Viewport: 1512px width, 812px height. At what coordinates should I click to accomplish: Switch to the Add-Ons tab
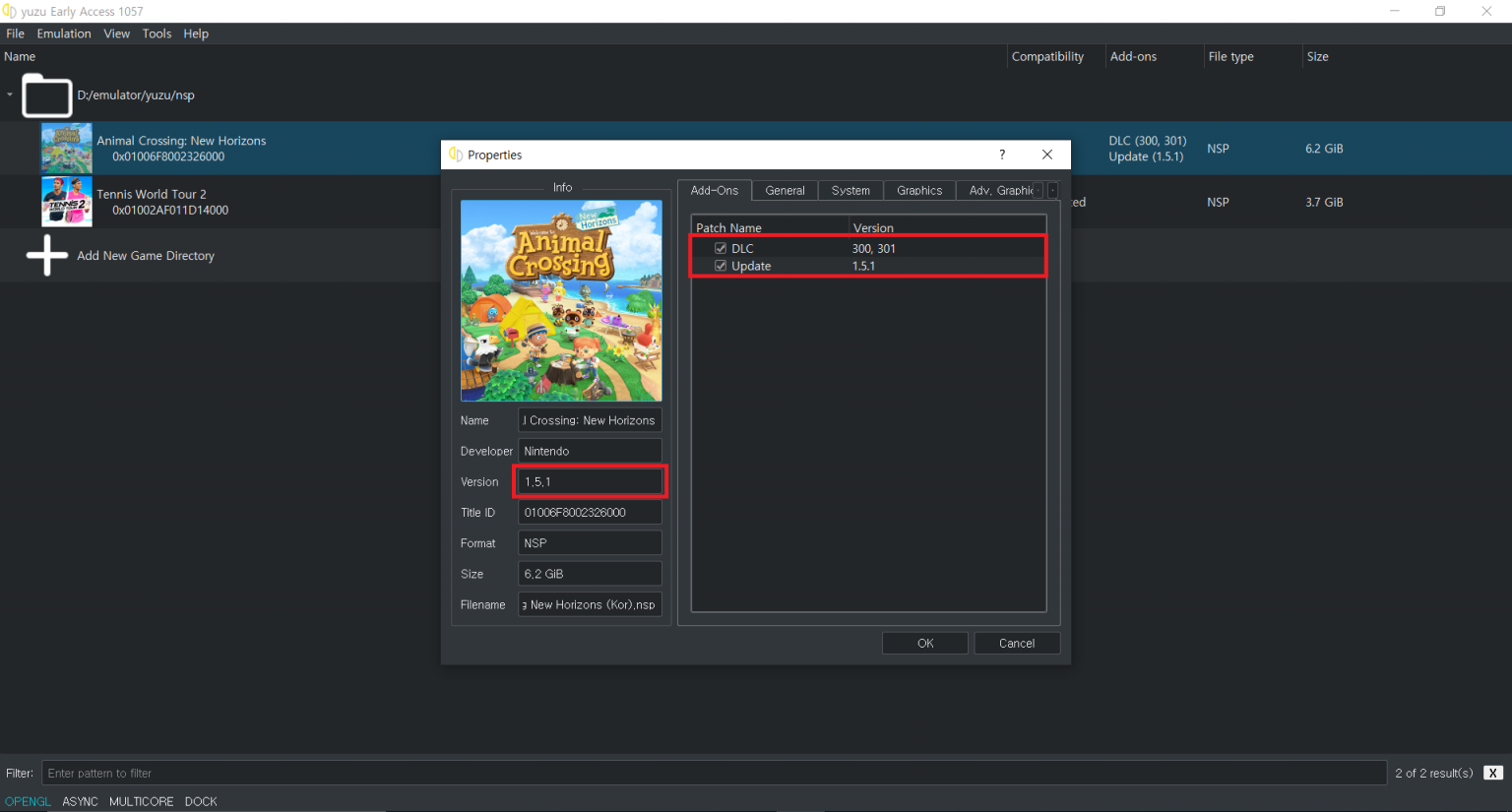pyautogui.click(x=715, y=190)
